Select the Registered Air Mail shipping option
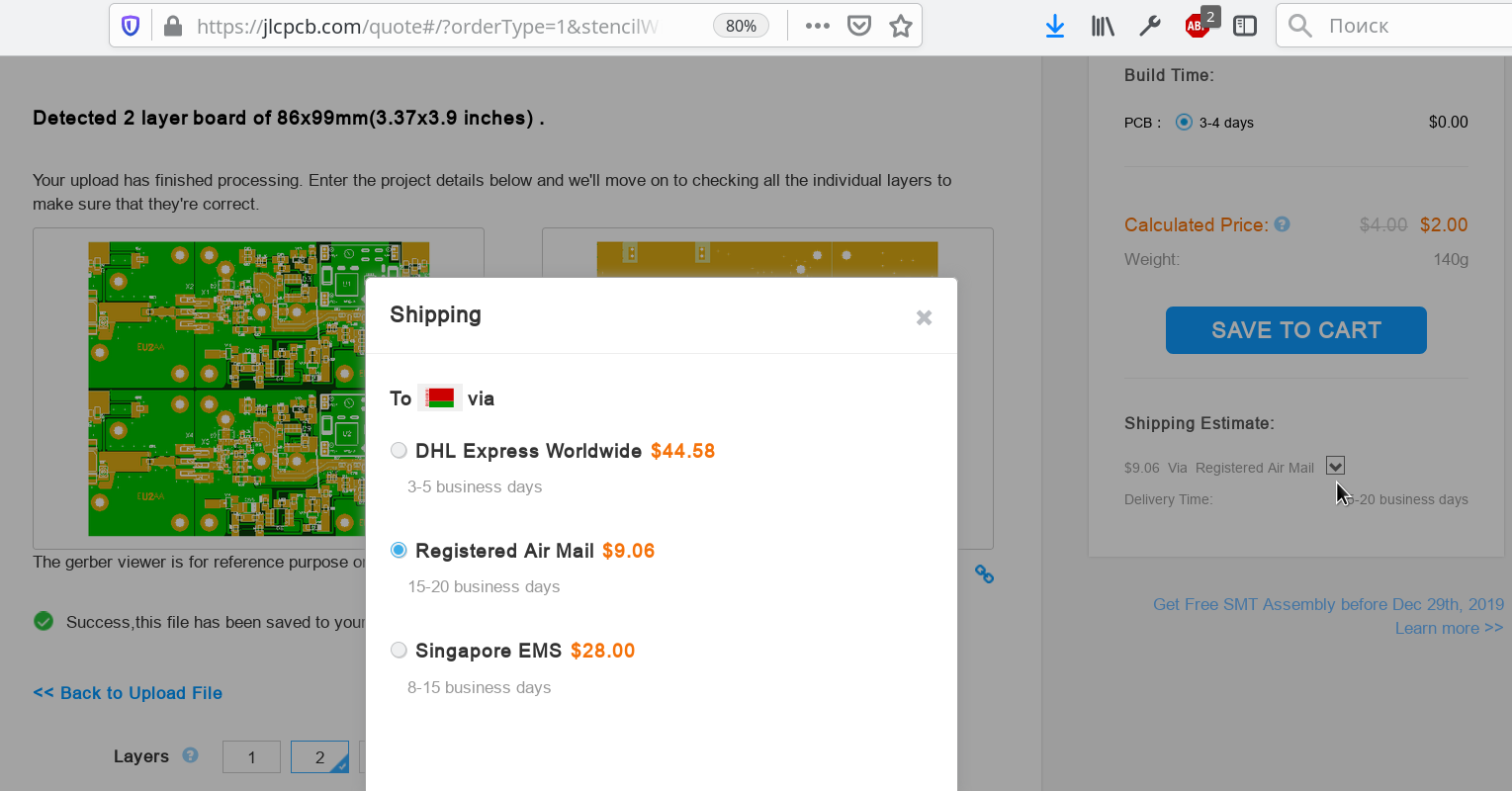1512x791 pixels. (399, 551)
